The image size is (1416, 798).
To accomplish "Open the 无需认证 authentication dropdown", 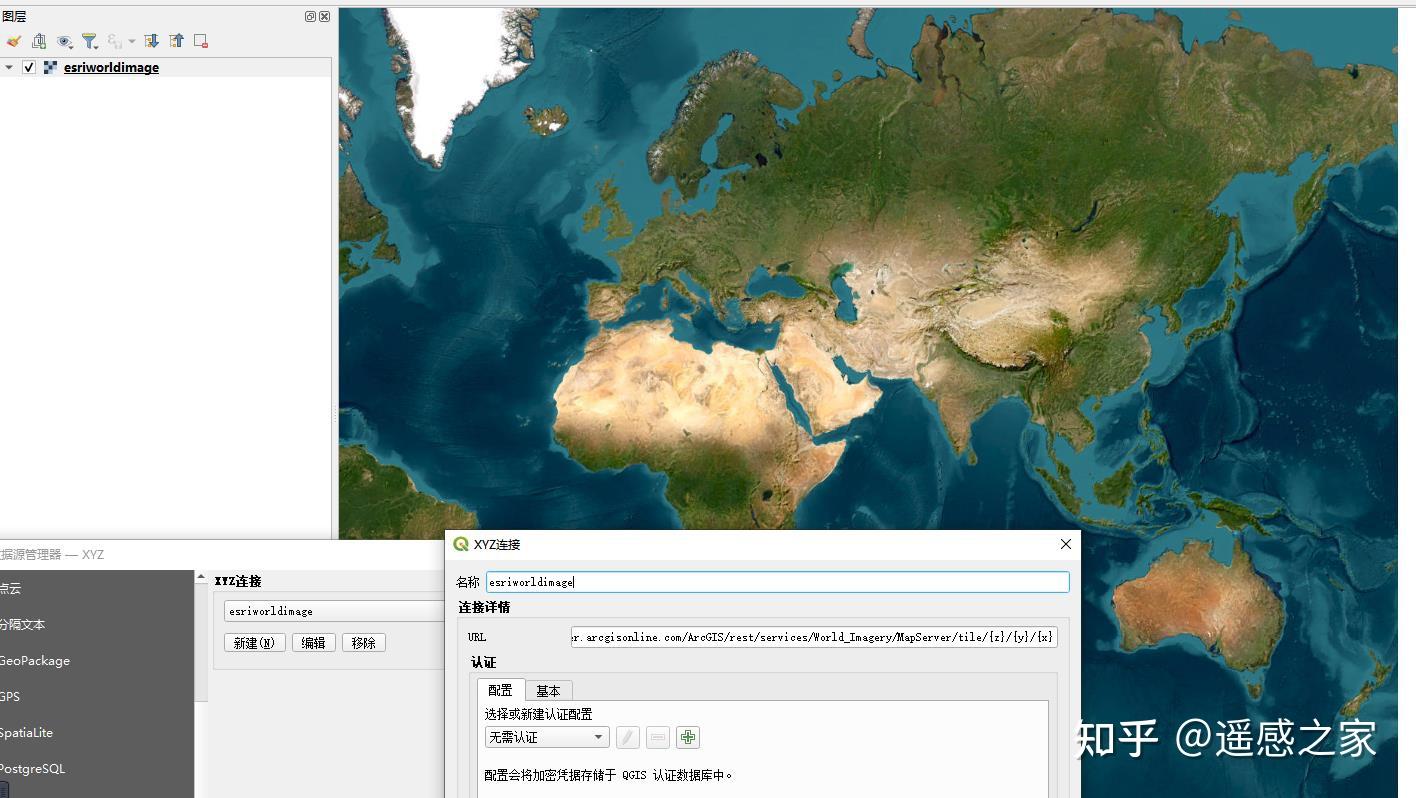I will (547, 737).
